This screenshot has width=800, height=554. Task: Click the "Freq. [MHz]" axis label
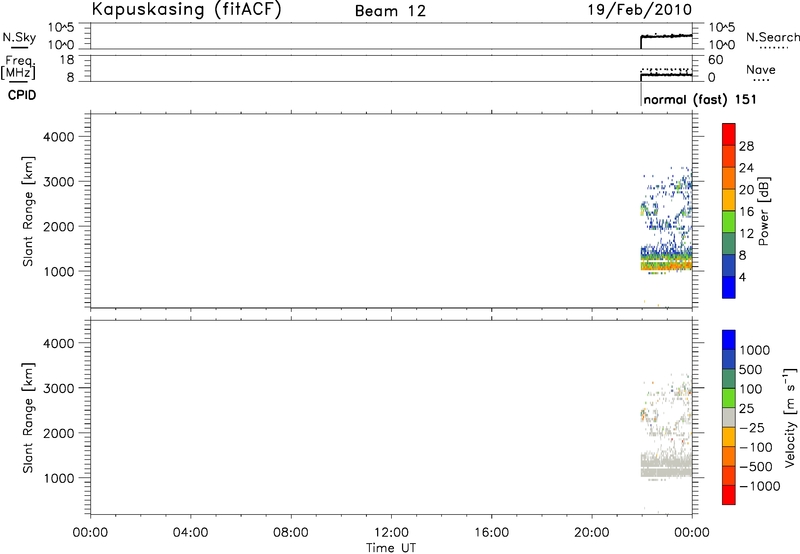(x=19, y=67)
